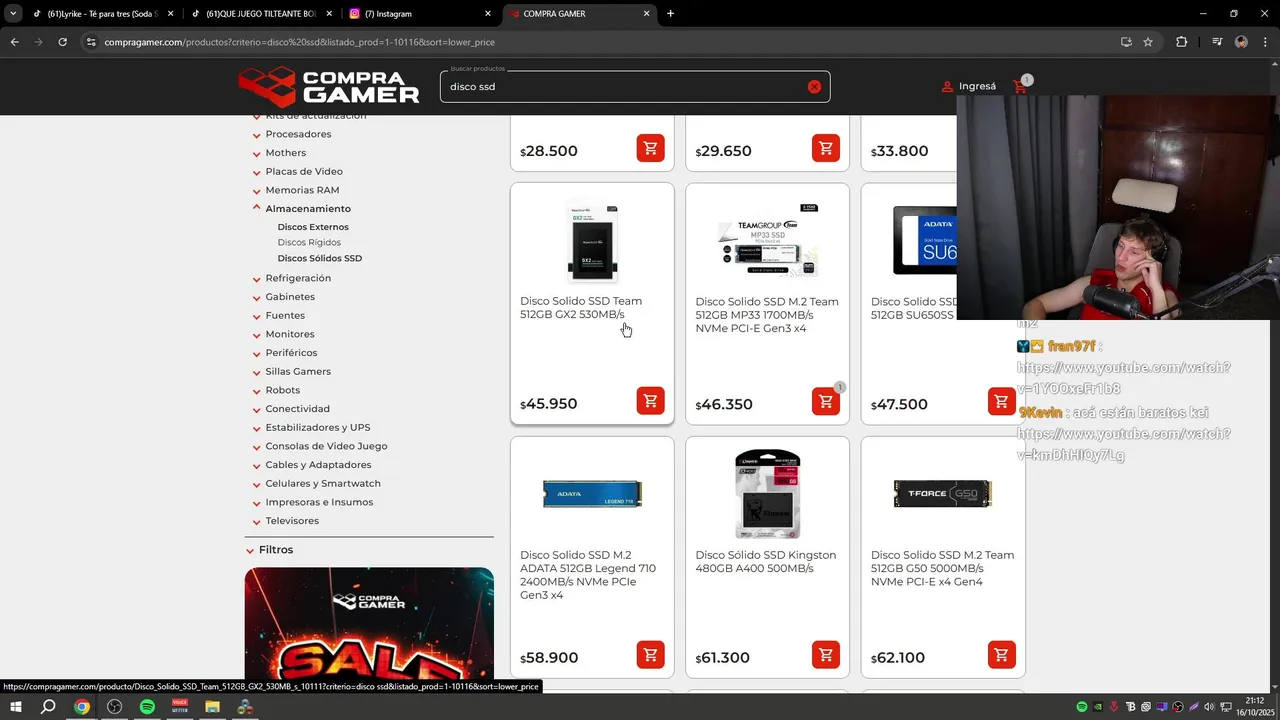Open Kingston 480GB A400 product title
Screen dimensions: 1280x720
tap(766, 562)
